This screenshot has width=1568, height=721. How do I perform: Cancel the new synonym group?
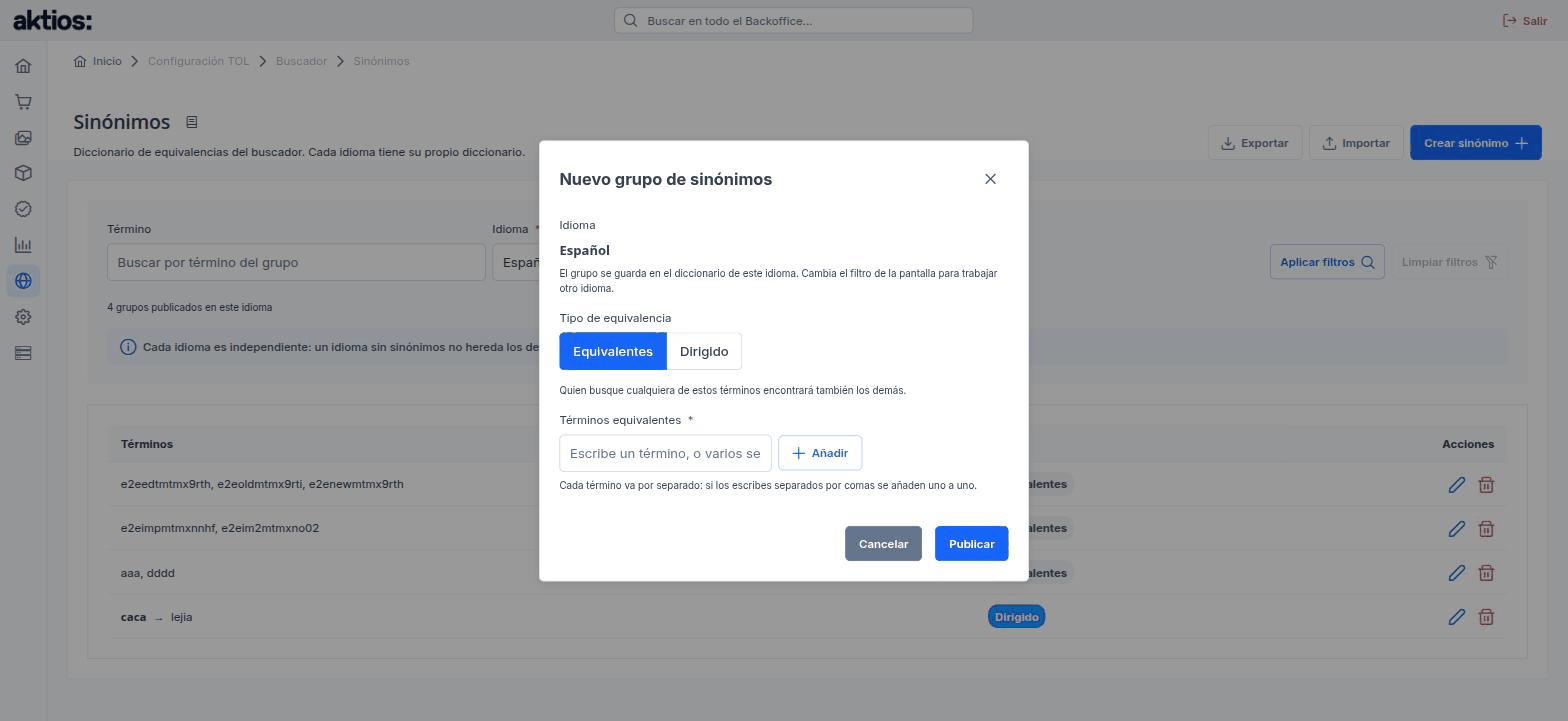click(x=883, y=544)
